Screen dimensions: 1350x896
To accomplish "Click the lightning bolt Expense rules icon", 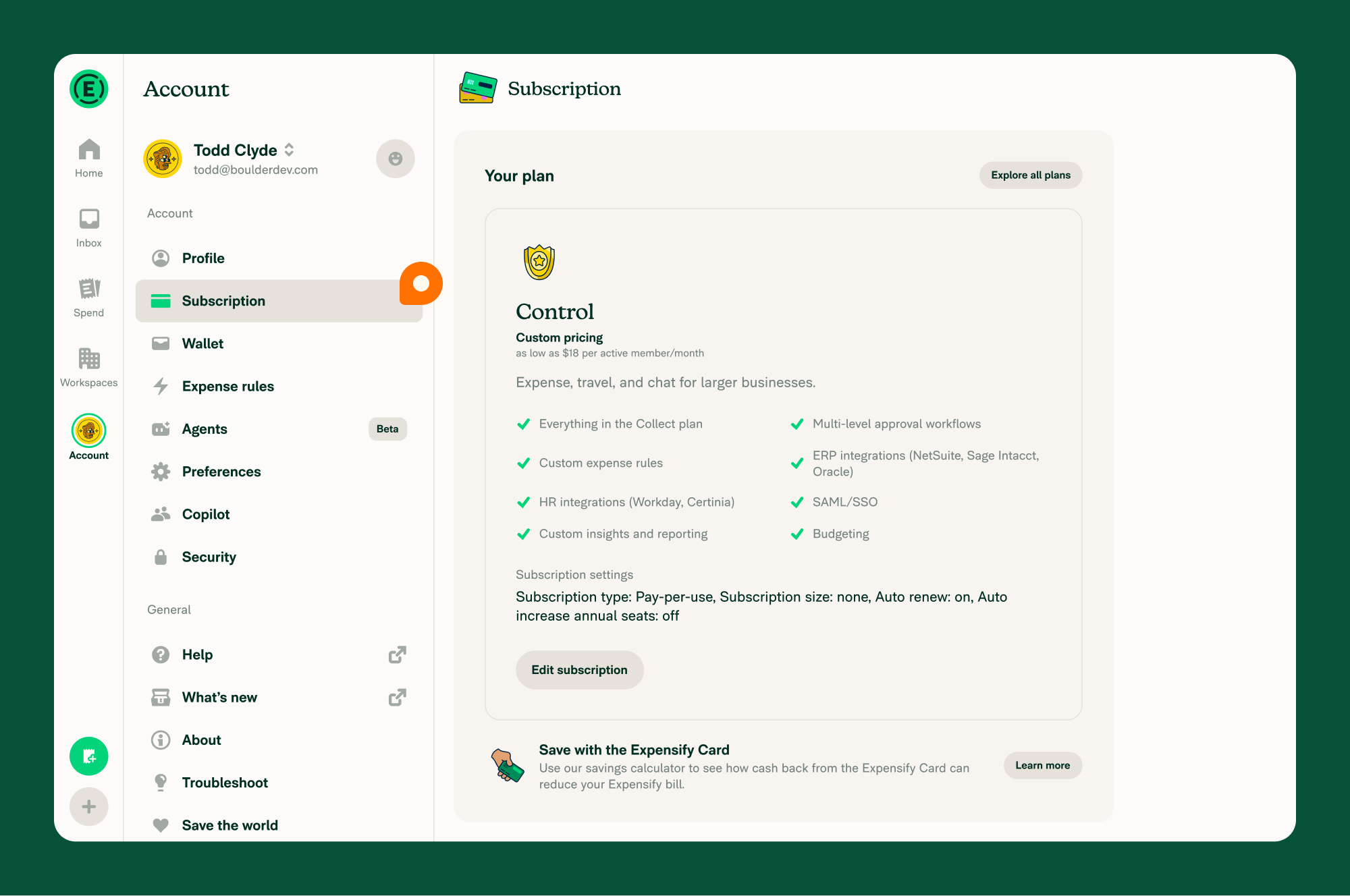I will 161,386.
